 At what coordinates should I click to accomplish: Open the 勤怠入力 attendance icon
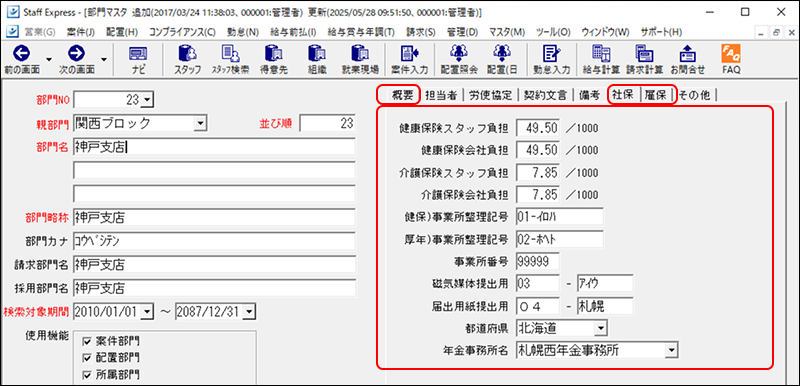click(x=551, y=54)
